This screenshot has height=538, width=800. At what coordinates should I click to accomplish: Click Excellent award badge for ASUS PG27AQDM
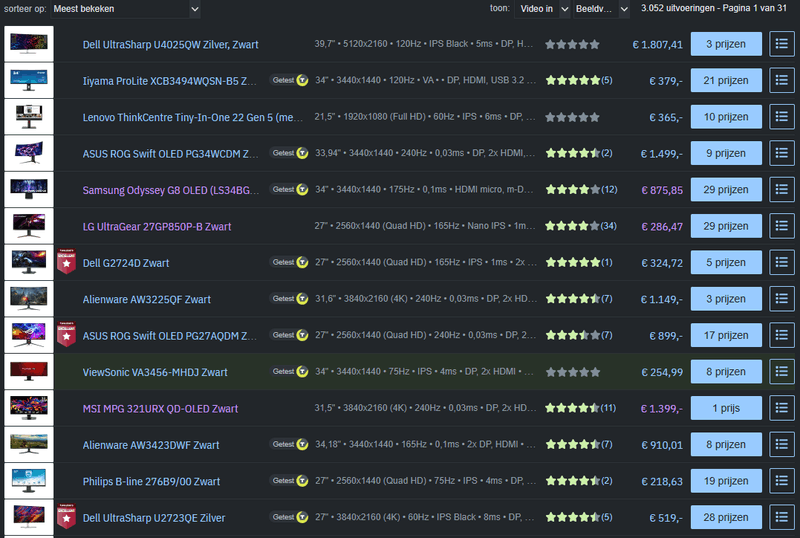tap(68, 335)
